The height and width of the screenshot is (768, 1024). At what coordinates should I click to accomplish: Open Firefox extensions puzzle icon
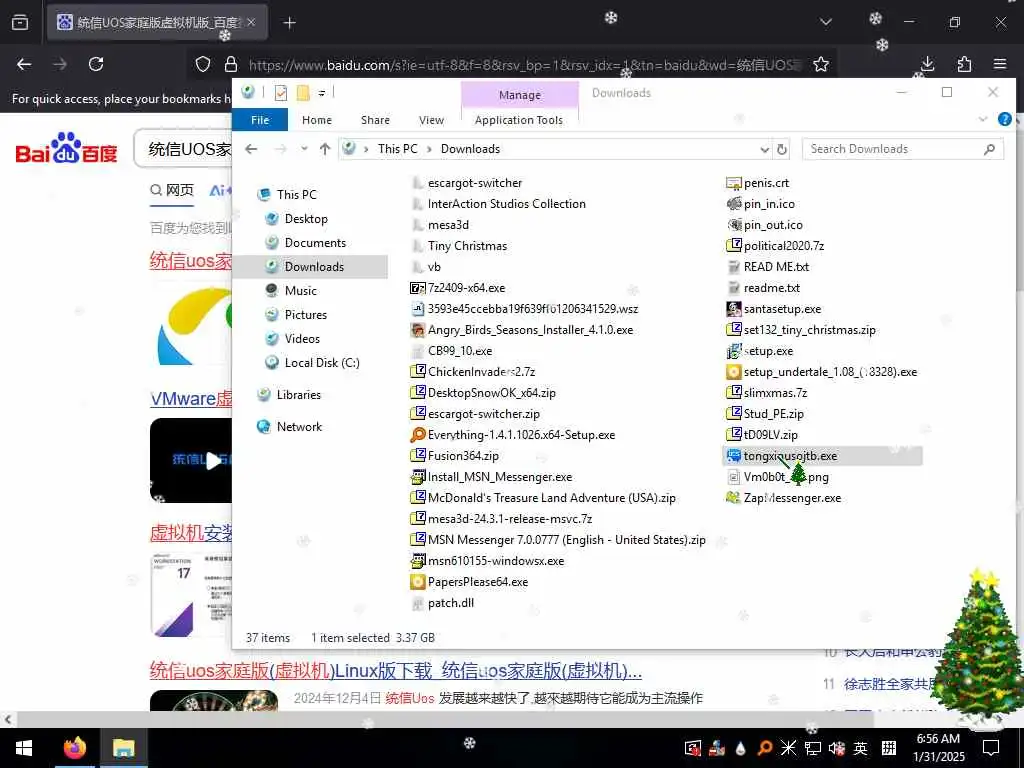coord(964,64)
